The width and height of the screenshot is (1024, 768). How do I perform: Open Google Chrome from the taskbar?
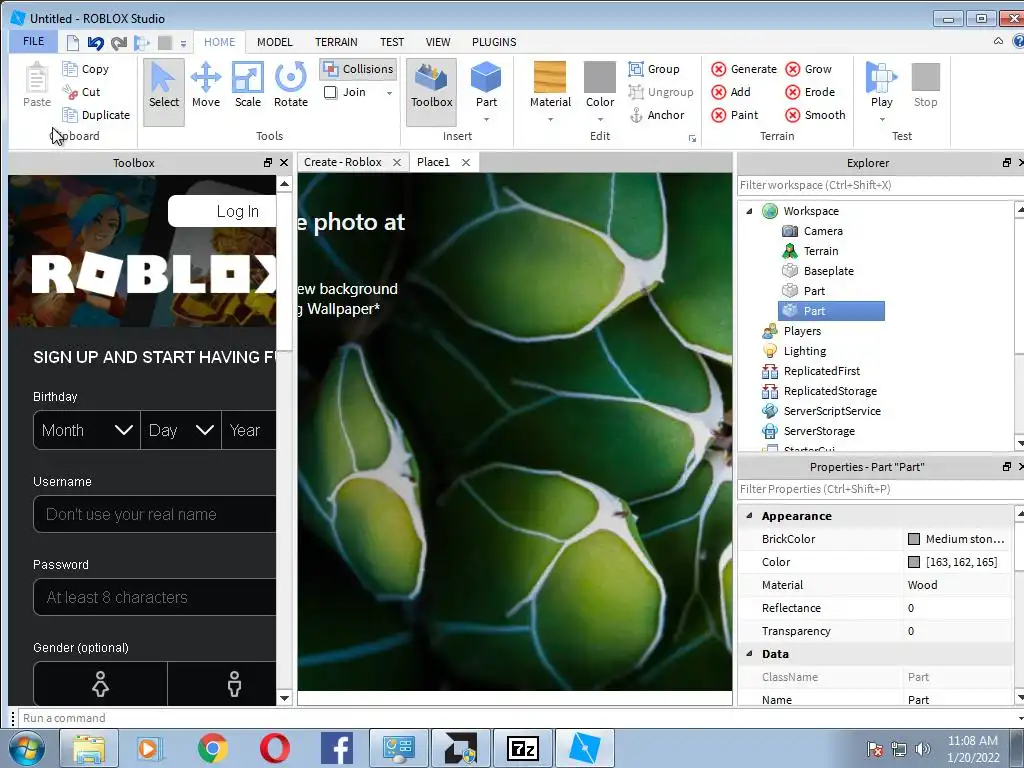point(212,748)
